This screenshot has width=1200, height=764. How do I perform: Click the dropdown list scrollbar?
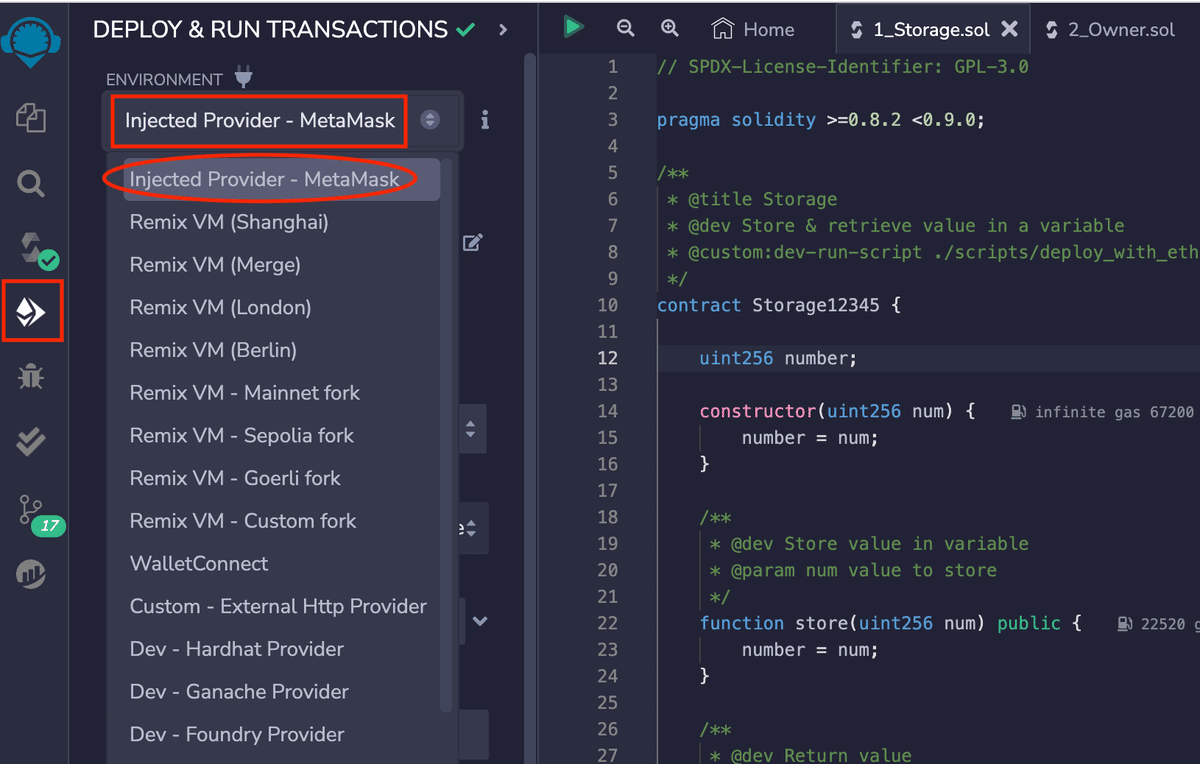click(x=448, y=435)
